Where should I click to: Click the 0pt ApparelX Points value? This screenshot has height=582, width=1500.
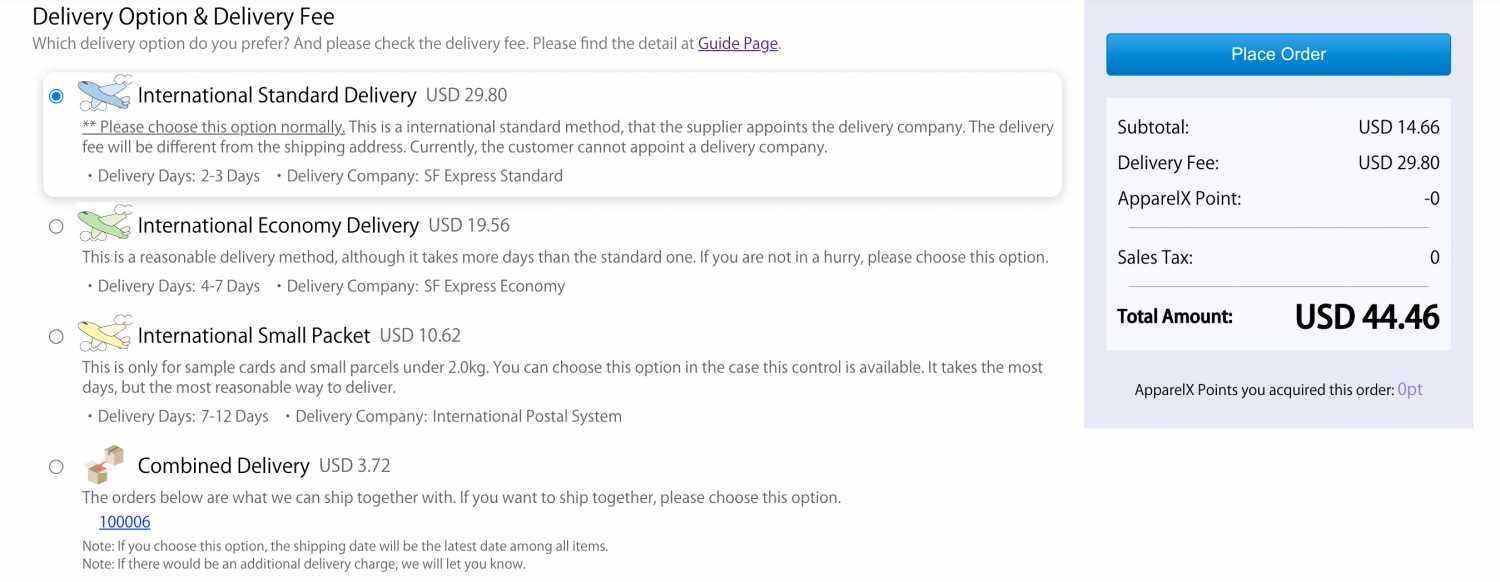pyautogui.click(x=1410, y=390)
